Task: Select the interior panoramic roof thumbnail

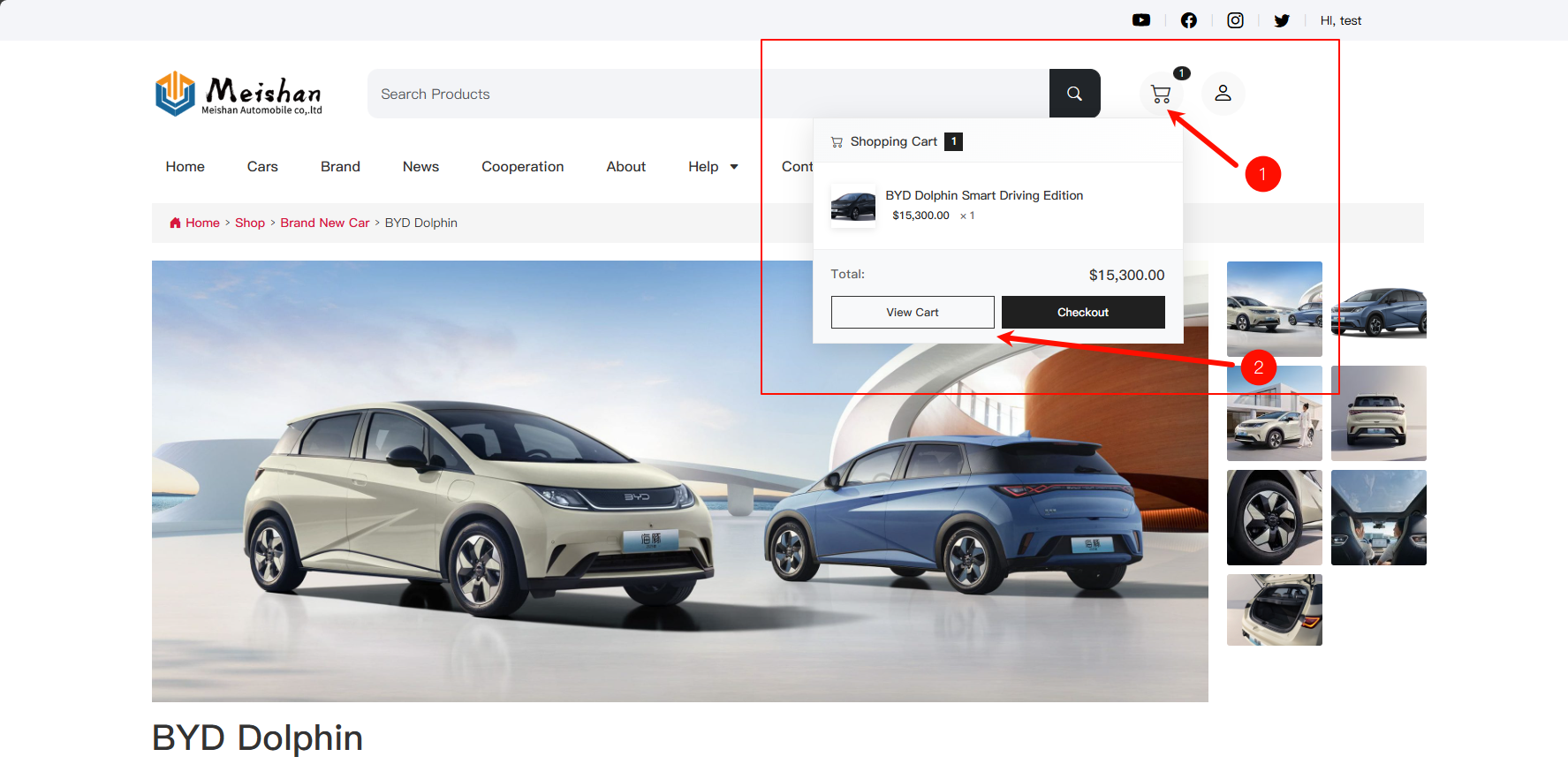Action: [1379, 518]
